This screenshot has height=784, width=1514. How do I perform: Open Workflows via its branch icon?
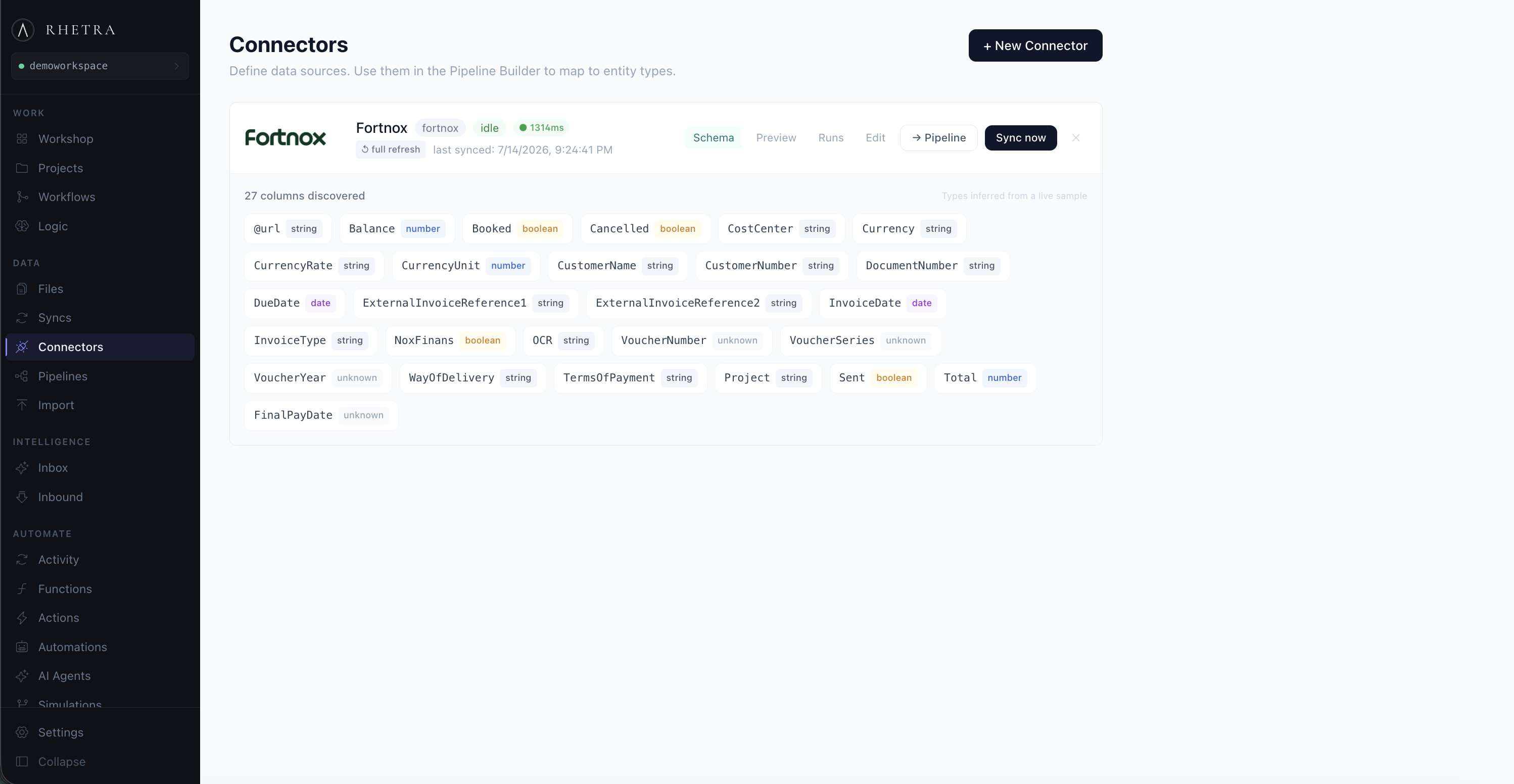point(22,197)
